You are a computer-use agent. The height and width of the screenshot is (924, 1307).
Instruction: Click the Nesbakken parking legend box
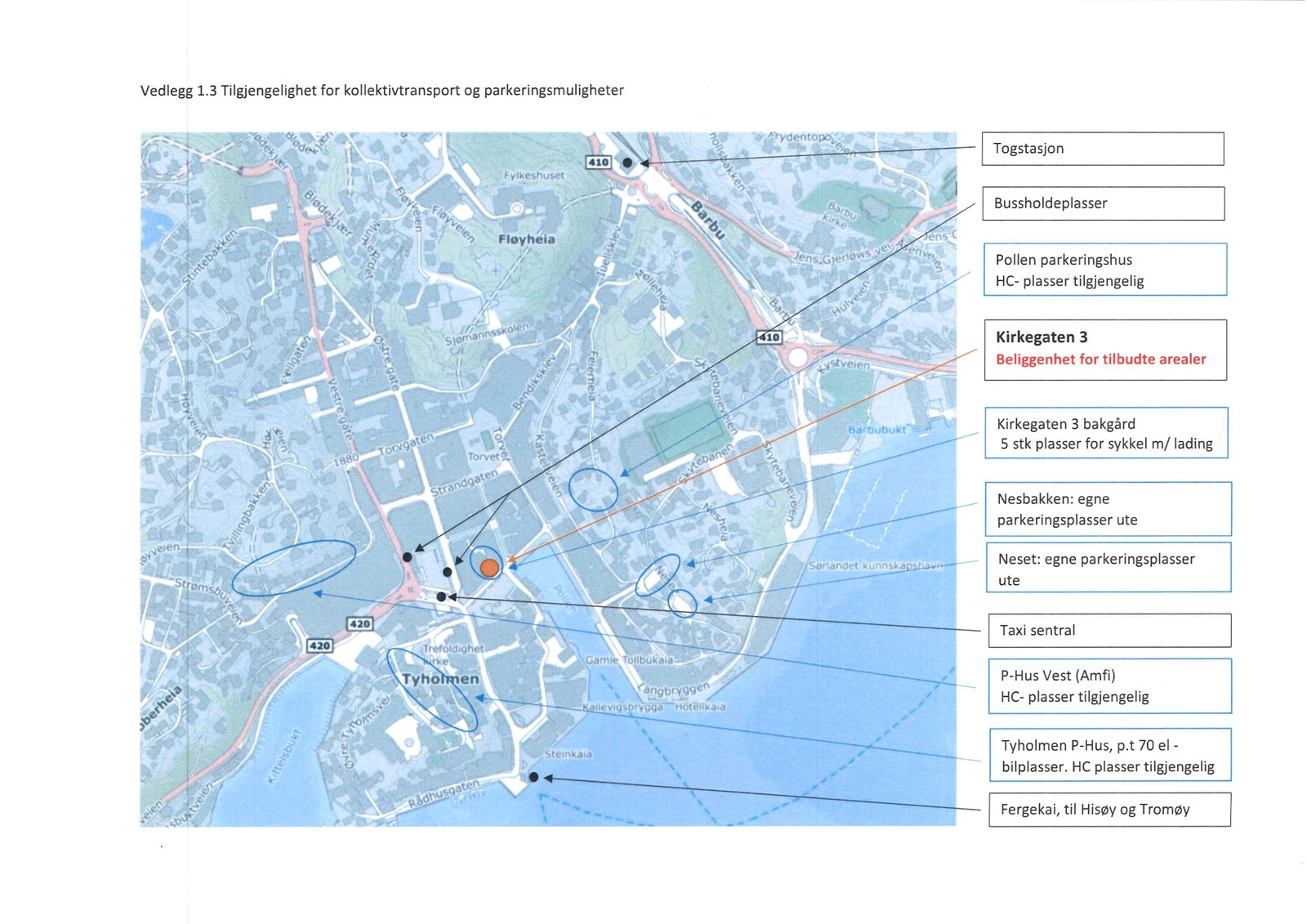click(x=1108, y=509)
